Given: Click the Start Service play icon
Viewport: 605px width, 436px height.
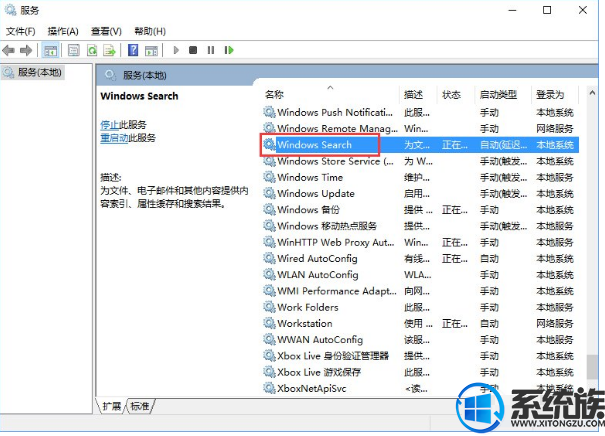Looking at the screenshot, I should [176, 50].
